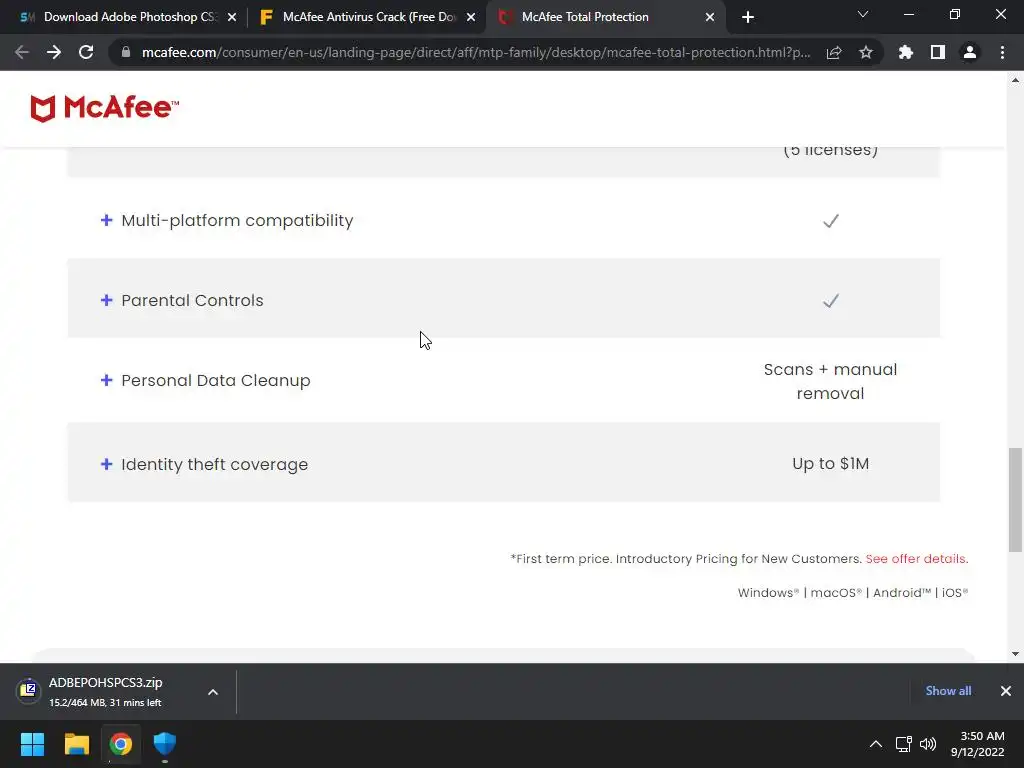The width and height of the screenshot is (1024, 768).
Task: Bookmark this tab with star icon
Action: (866, 52)
